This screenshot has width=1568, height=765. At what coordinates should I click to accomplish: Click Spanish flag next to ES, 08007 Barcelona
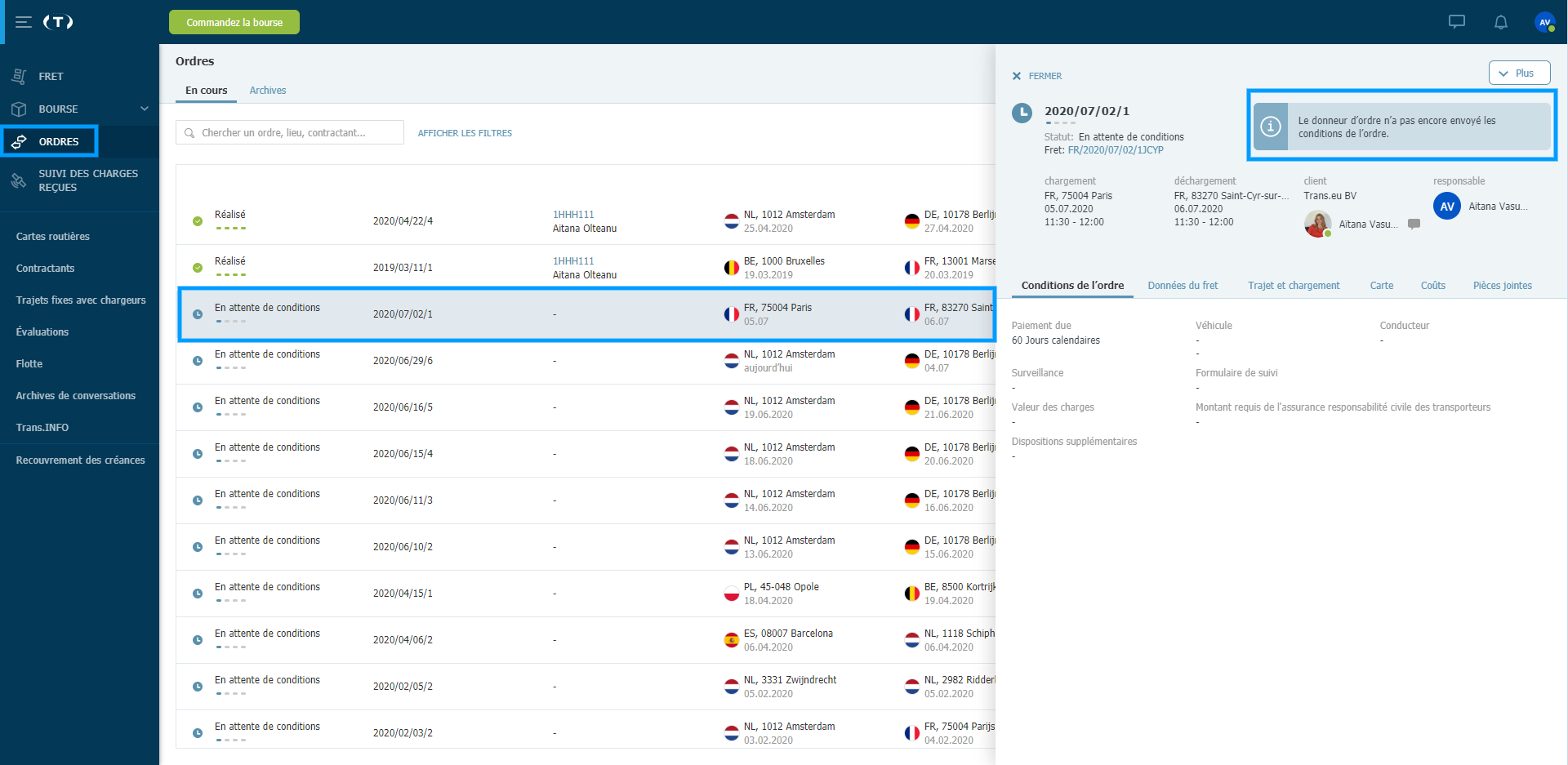tap(732, 640)
